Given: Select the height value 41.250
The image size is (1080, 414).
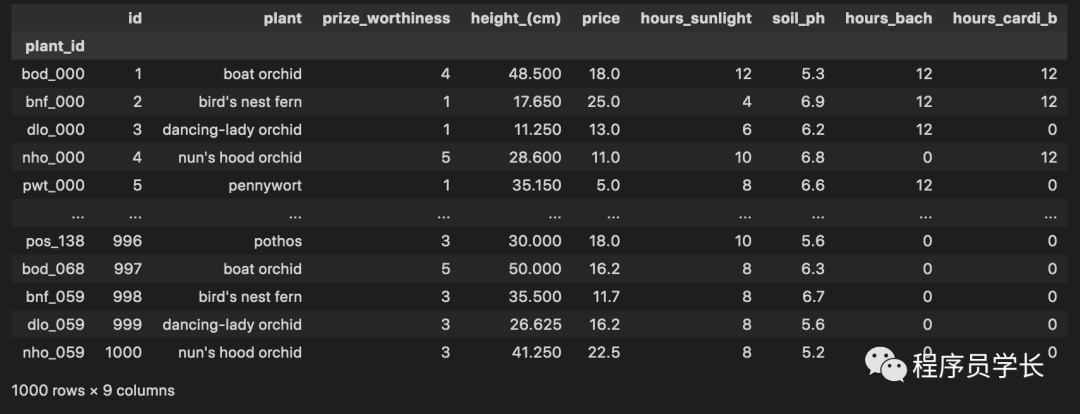Looking at the screenshot, I should (x=537, y=353).
